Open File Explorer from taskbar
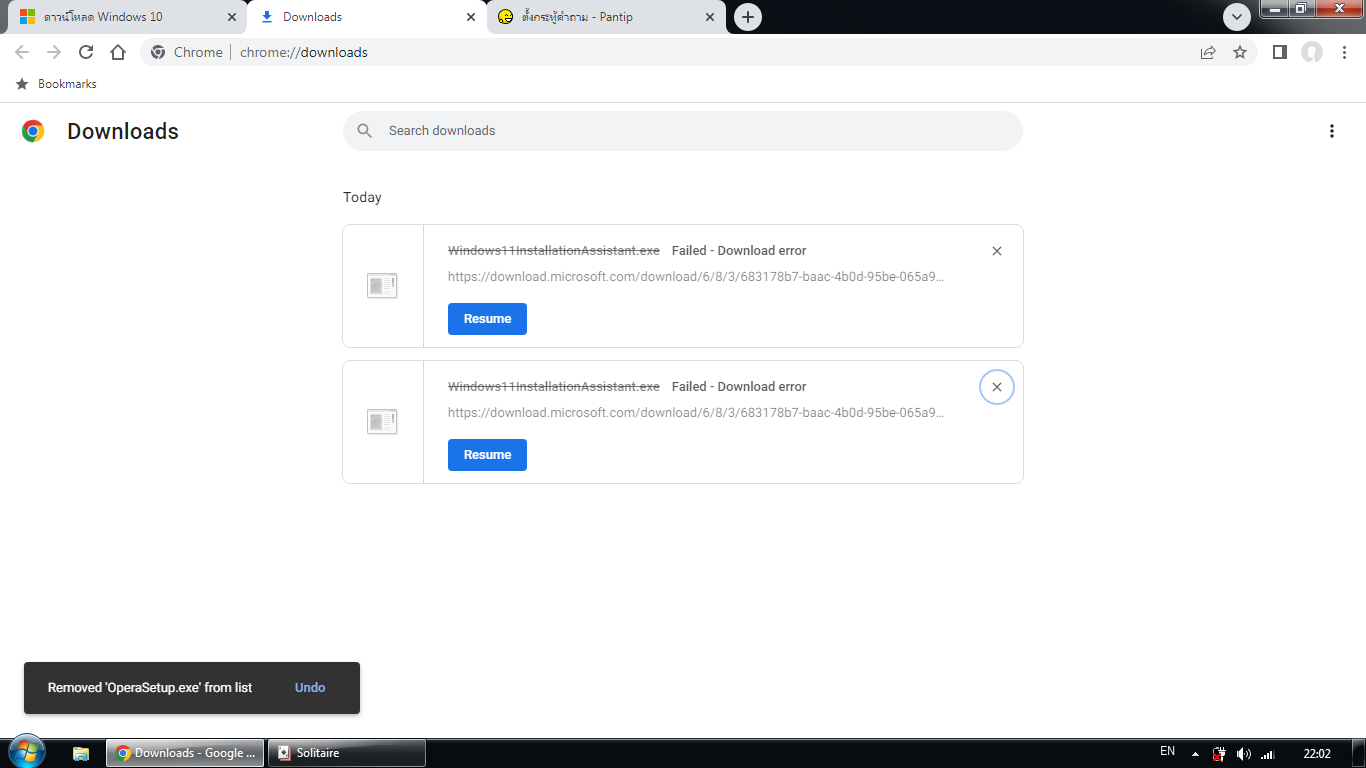Image resolution: width=1366 pixels, height=768 pixels. click(81, 753)
